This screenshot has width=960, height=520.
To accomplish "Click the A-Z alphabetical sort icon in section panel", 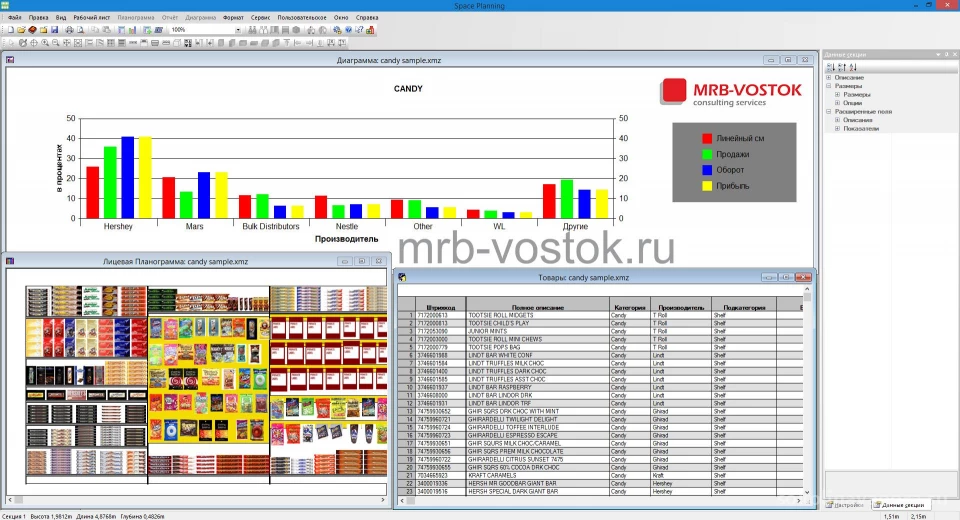I will [853, 67].
